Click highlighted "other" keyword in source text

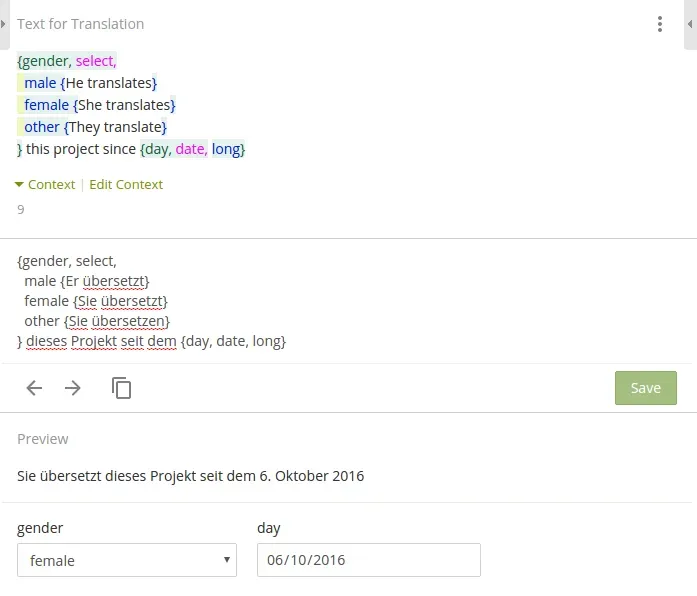42,127
